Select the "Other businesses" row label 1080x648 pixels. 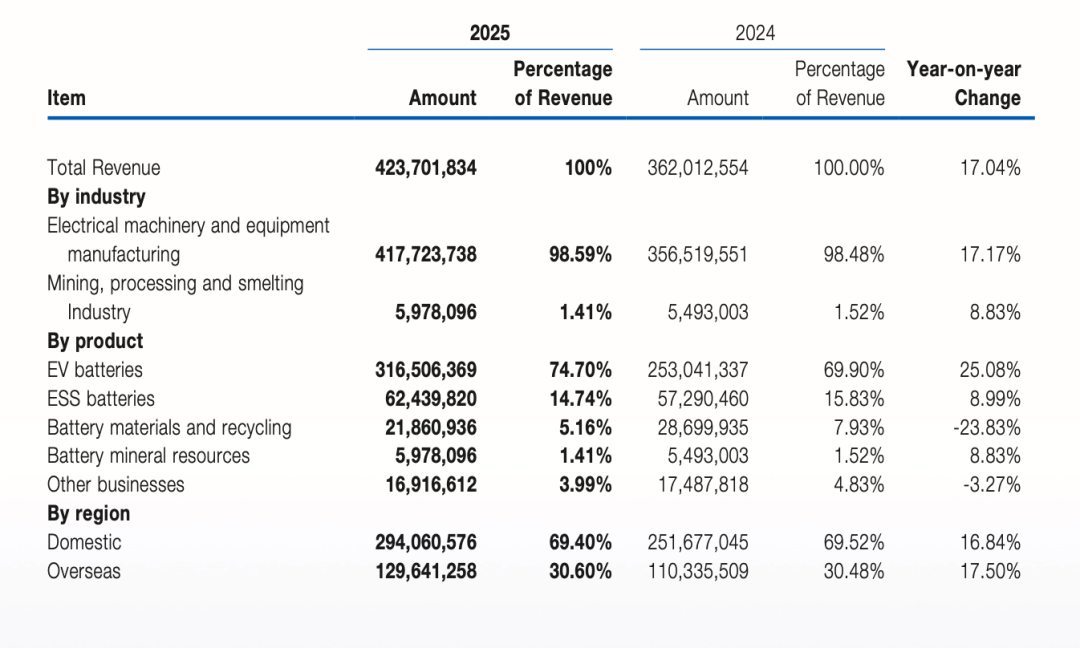[x=116, y=485]
